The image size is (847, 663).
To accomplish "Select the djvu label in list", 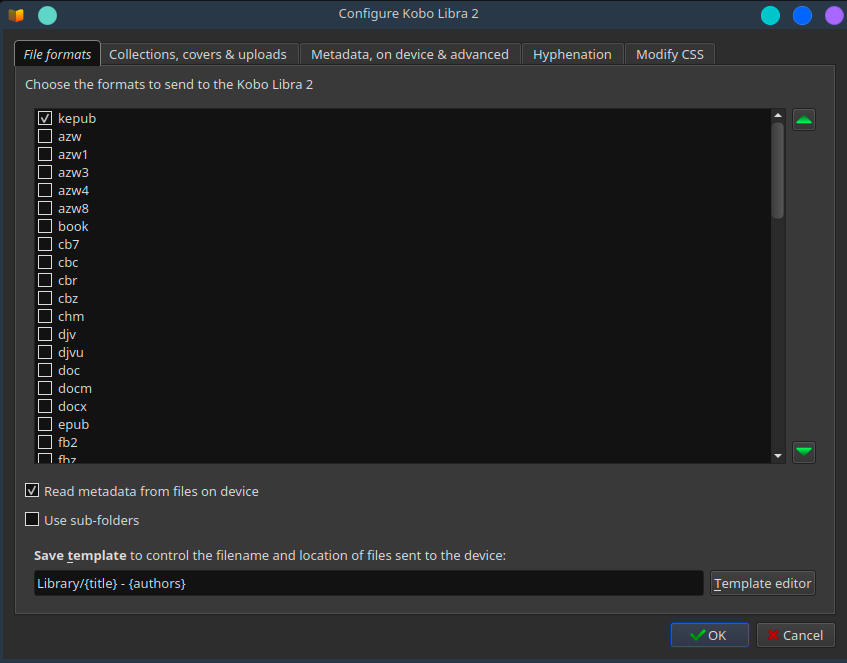I will 71,353.
